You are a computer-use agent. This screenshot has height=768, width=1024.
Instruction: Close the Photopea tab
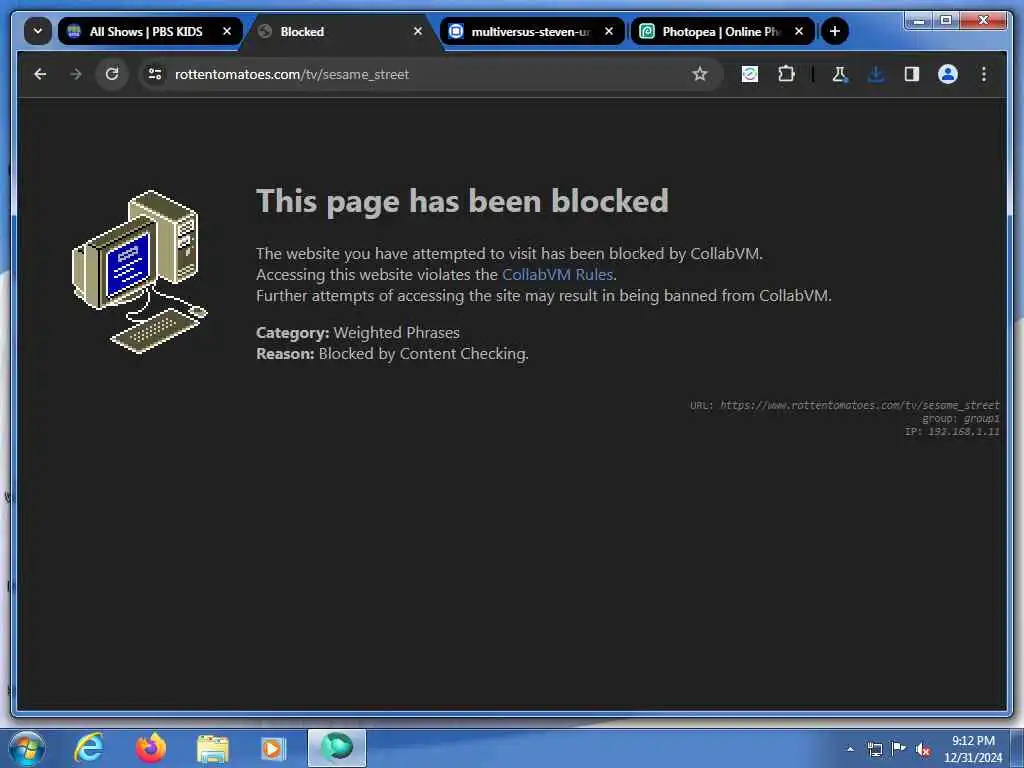pos(799,31)
